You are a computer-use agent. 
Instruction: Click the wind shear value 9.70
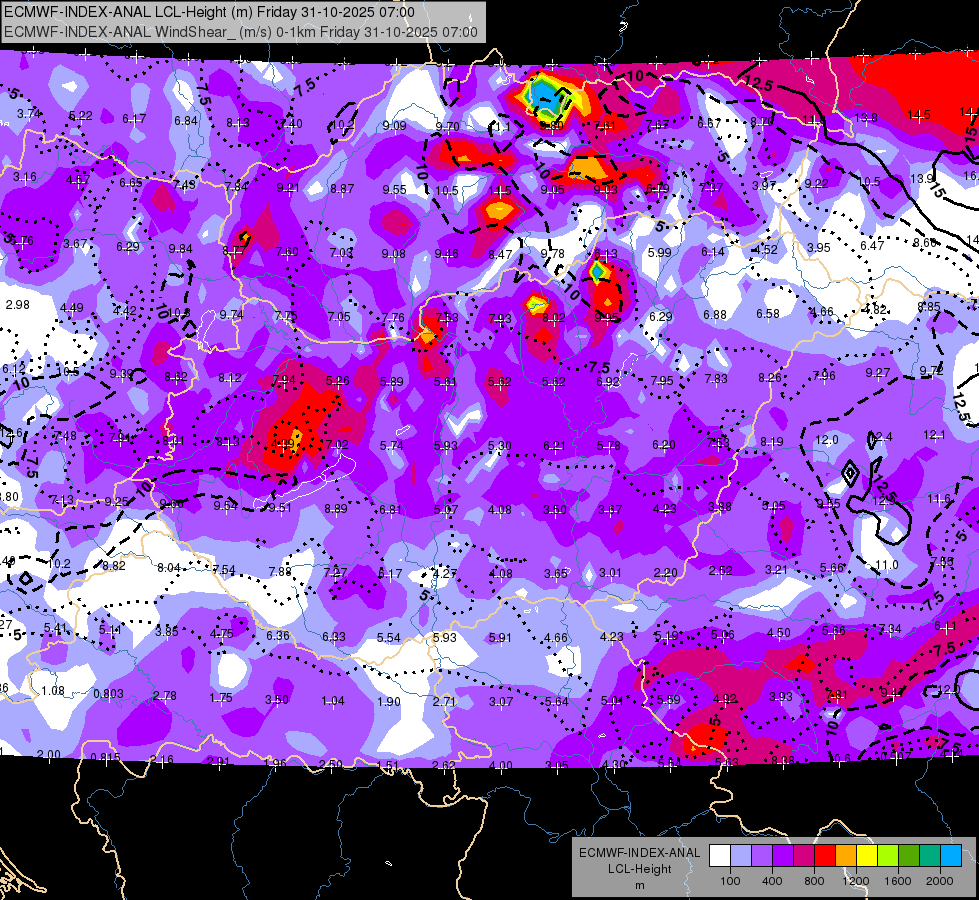[448, 127]
